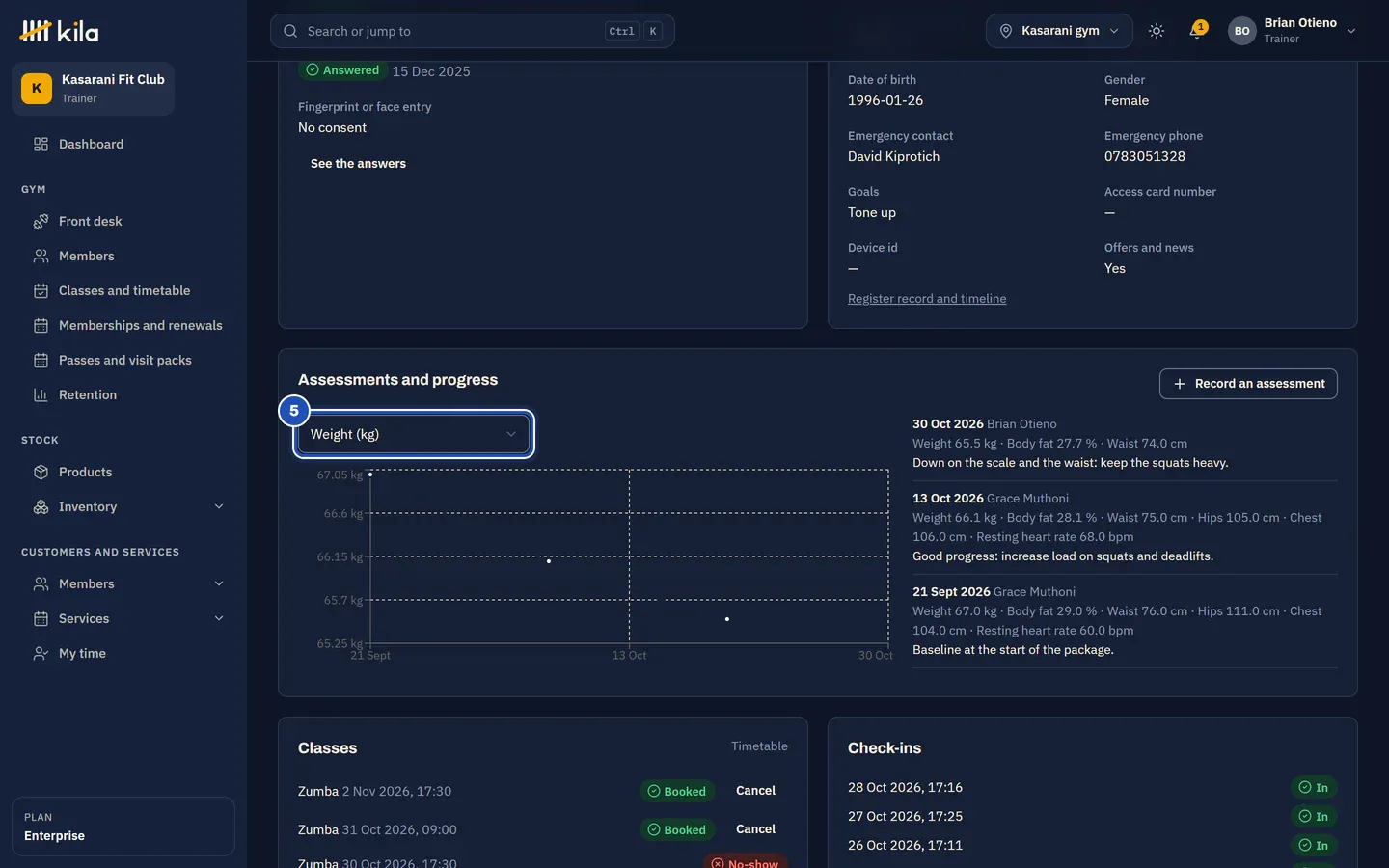Open Retention in the sidebar
This screenshot has height=868, width=1389.
[x=88, y=395]
